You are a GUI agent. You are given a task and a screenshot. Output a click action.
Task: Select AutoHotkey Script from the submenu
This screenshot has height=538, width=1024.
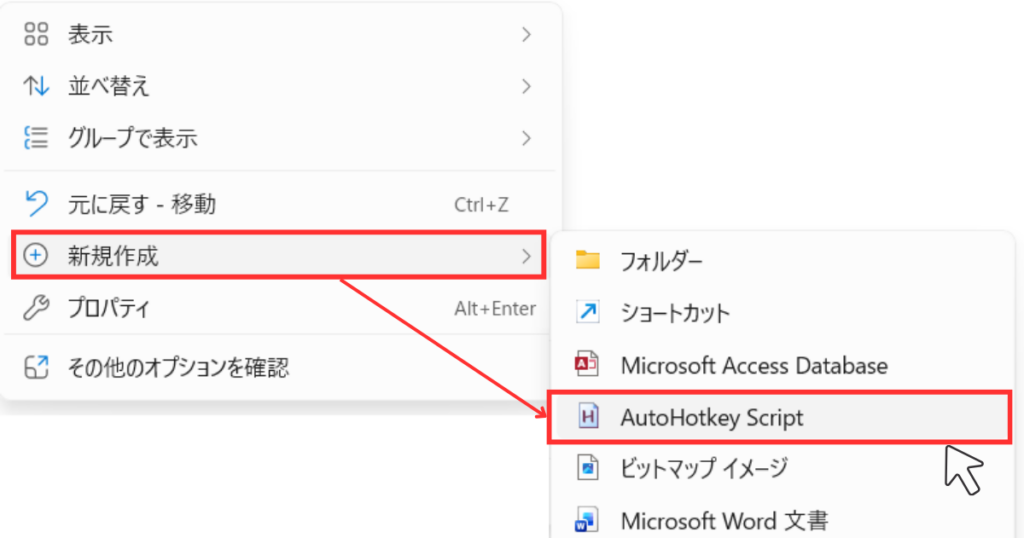click(711, 417)
